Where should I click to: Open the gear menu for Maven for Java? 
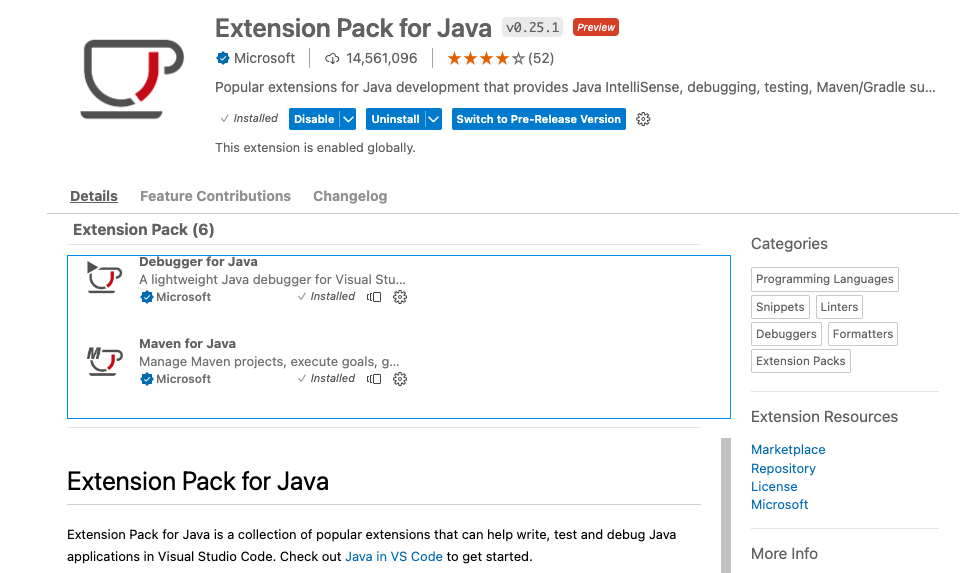(400, 379)
